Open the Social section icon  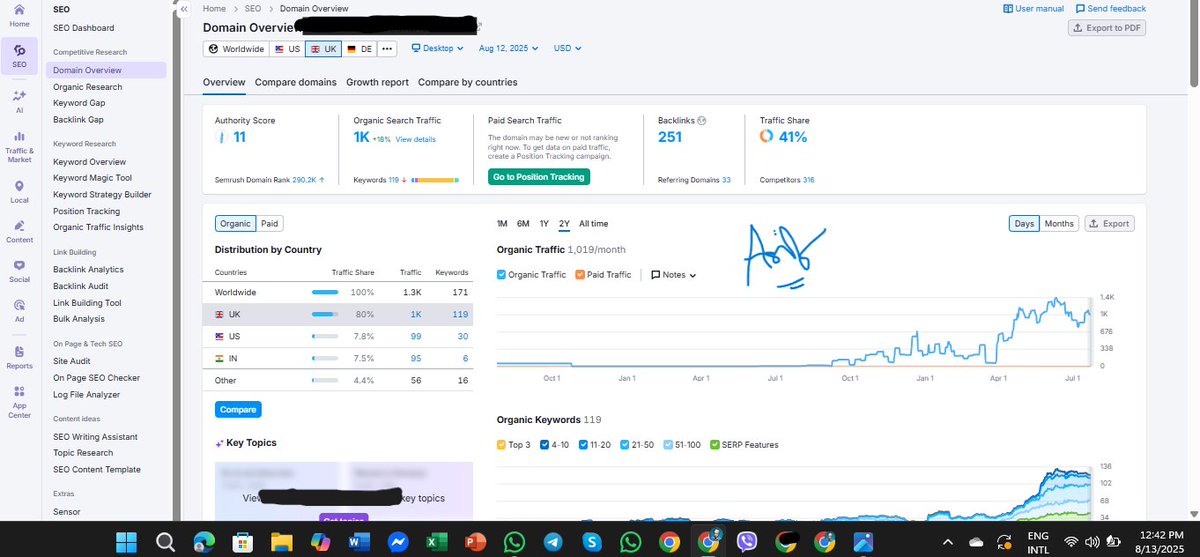pyautogui.click(x=19, y=265)
